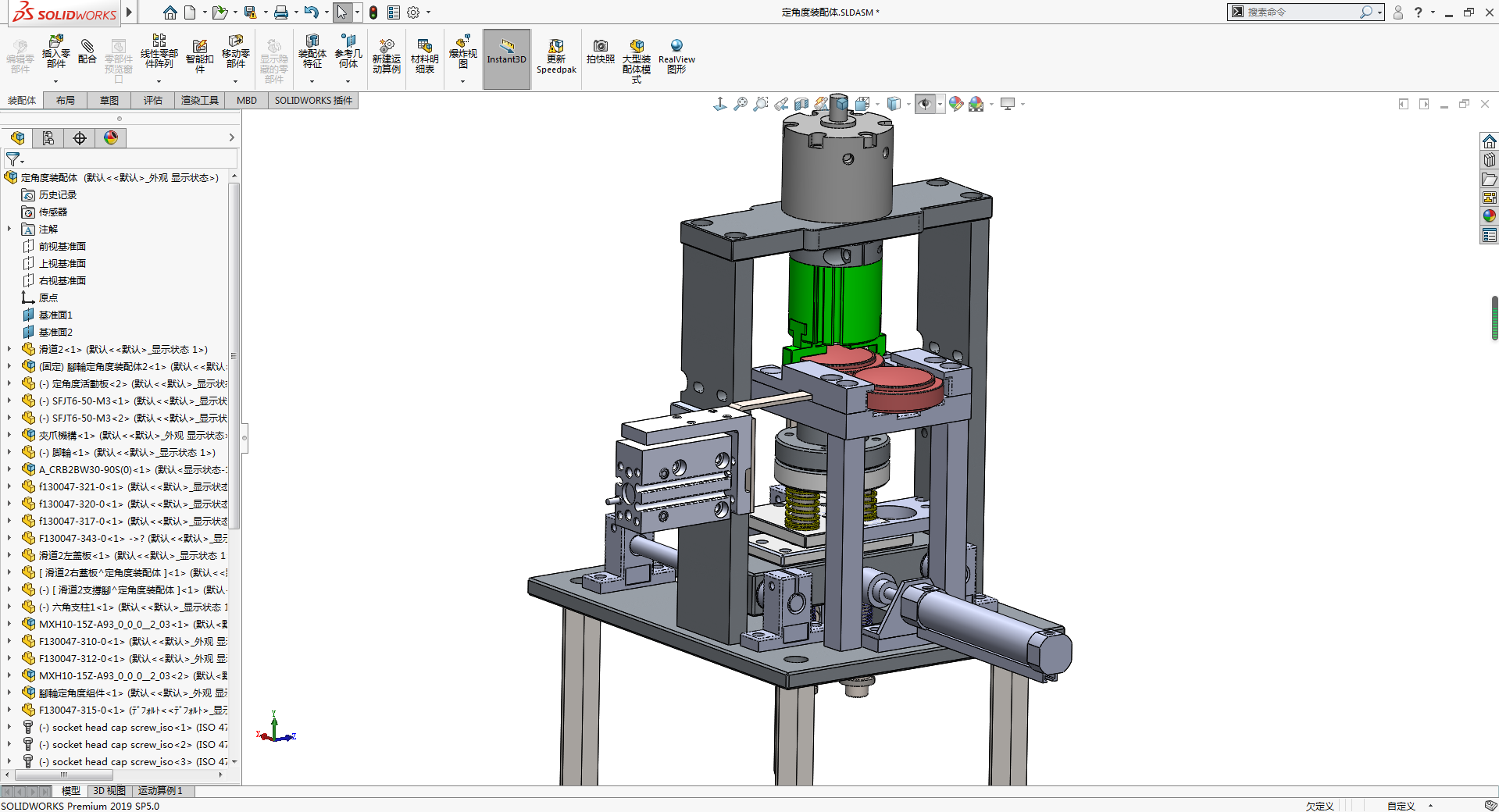Click the 运动算例 1 bottom tab
The image size is (1499, 812).
pyautogui.click(x=160, y=791)
